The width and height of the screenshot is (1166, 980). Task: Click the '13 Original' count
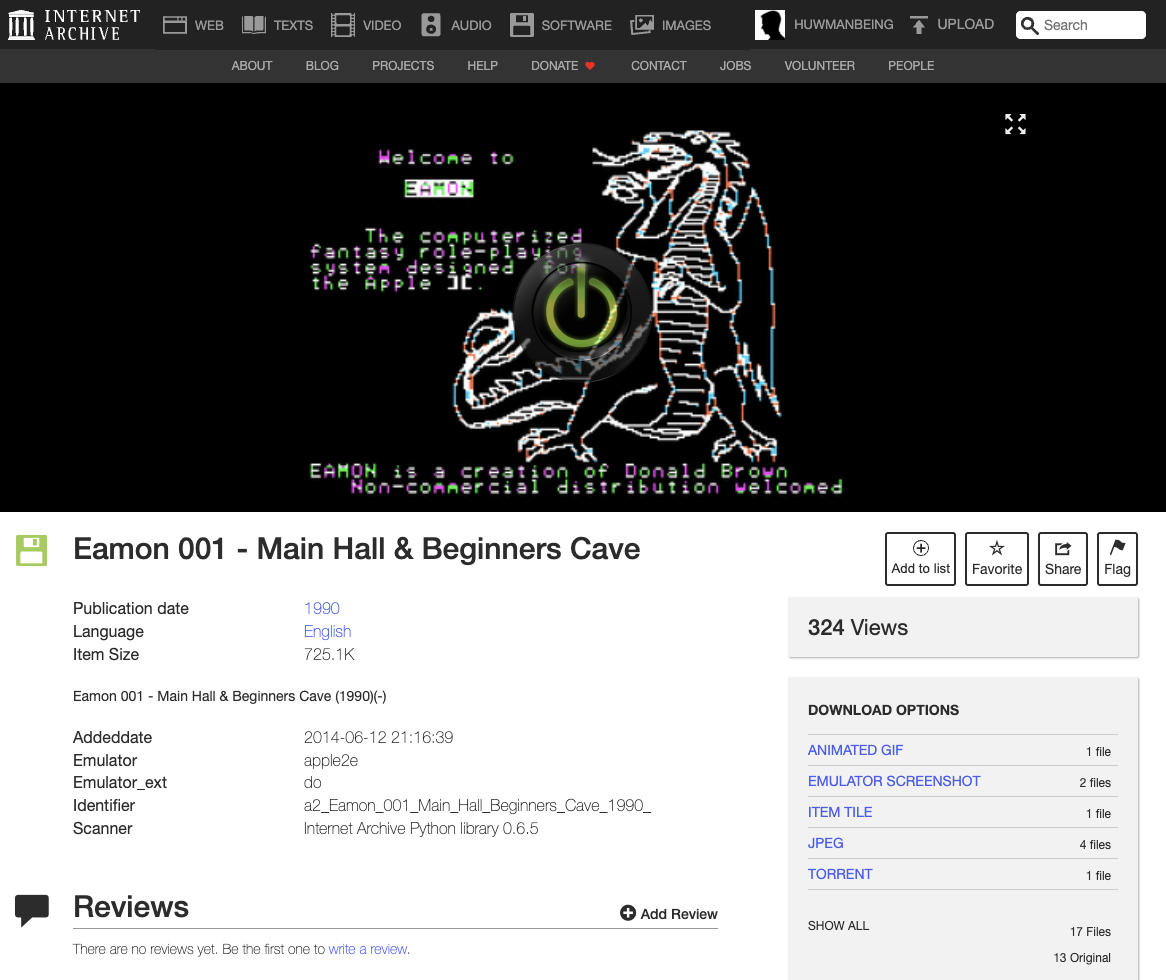click(1082, 958)
